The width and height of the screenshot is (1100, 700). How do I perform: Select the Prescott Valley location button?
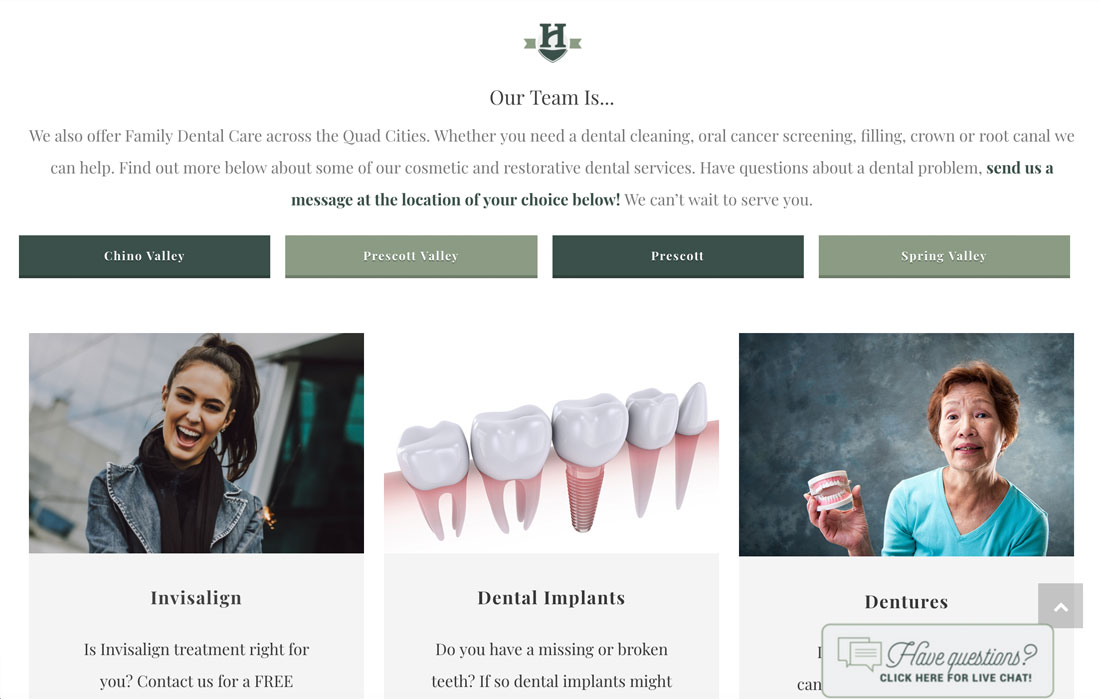click(411, 256)
